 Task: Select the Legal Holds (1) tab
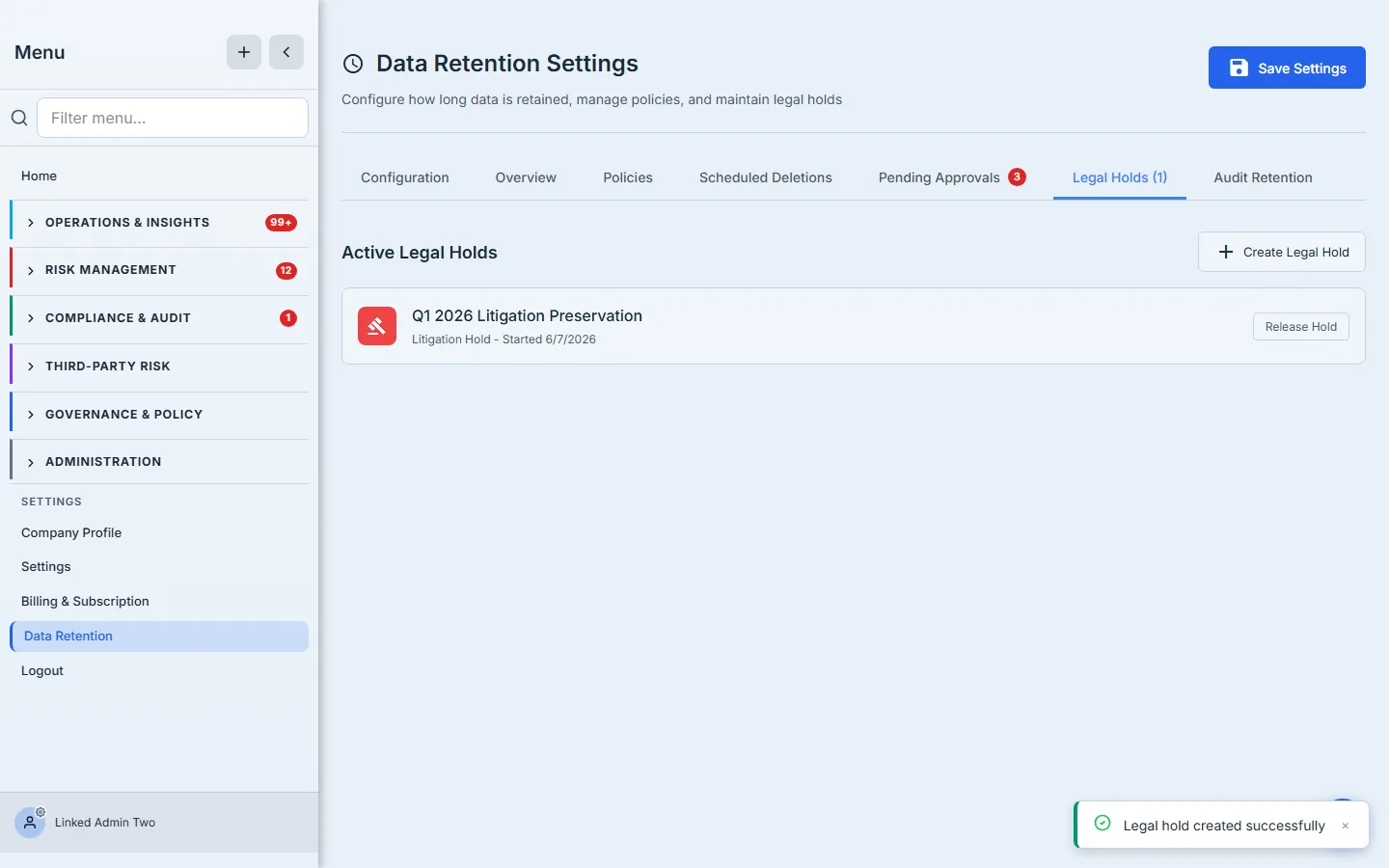1120,177
